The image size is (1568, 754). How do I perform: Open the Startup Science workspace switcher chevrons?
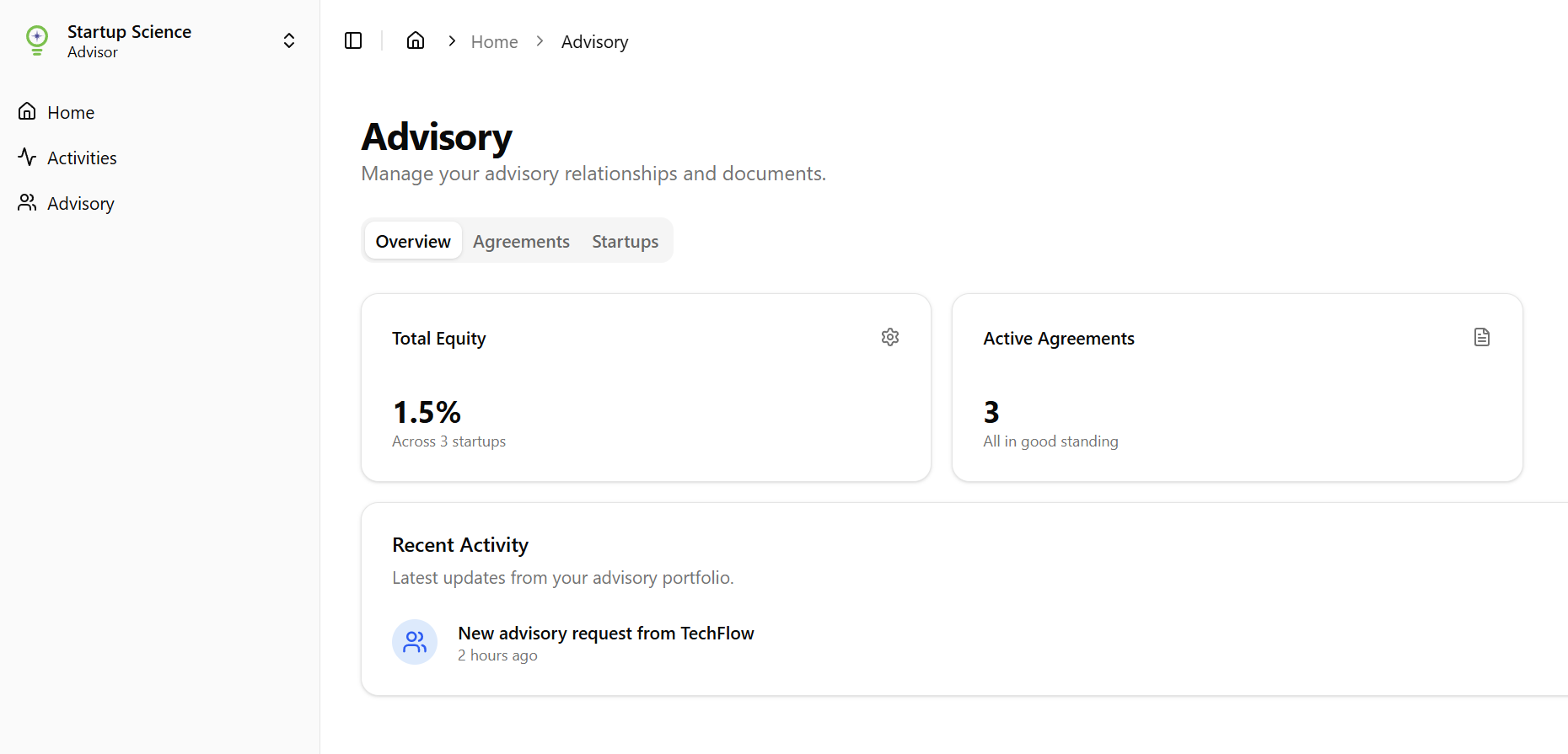tap(289, 40)
